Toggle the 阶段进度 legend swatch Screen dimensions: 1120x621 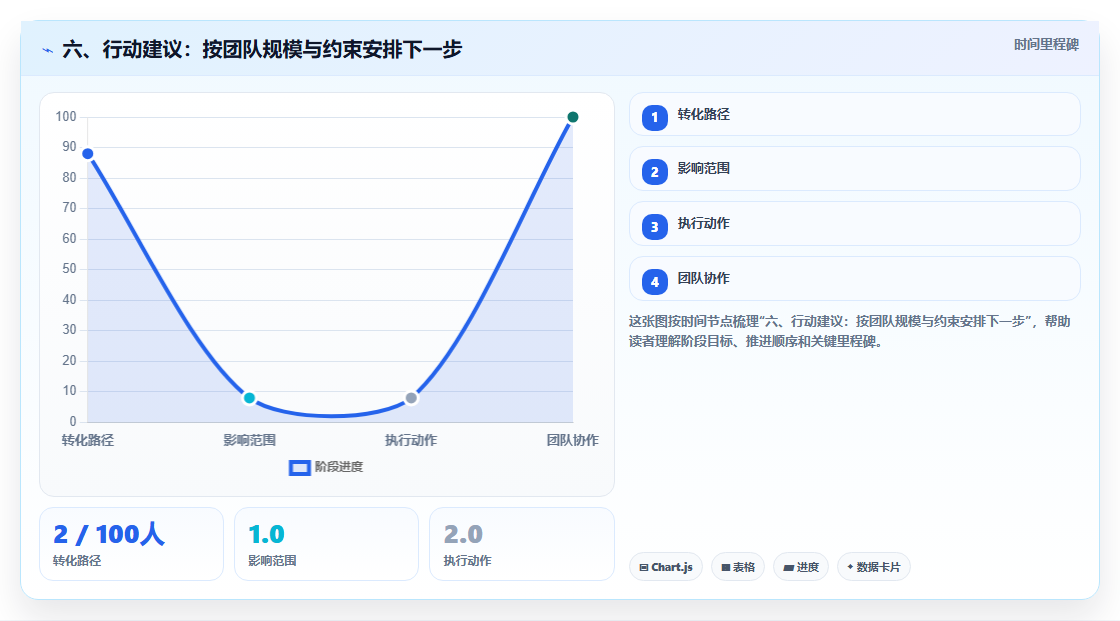click(299, 467)
